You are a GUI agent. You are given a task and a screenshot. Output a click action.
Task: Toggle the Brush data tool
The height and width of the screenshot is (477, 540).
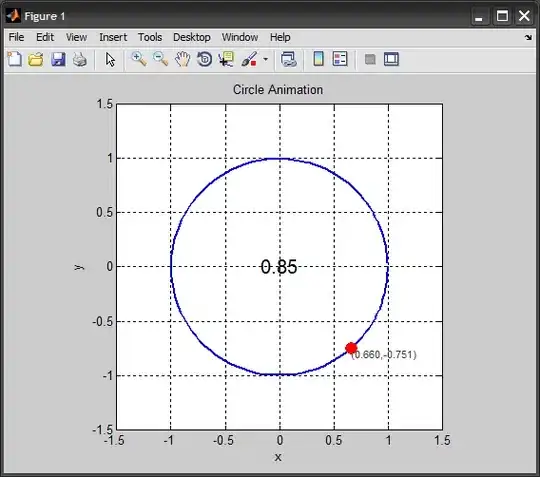pos(249,59)
